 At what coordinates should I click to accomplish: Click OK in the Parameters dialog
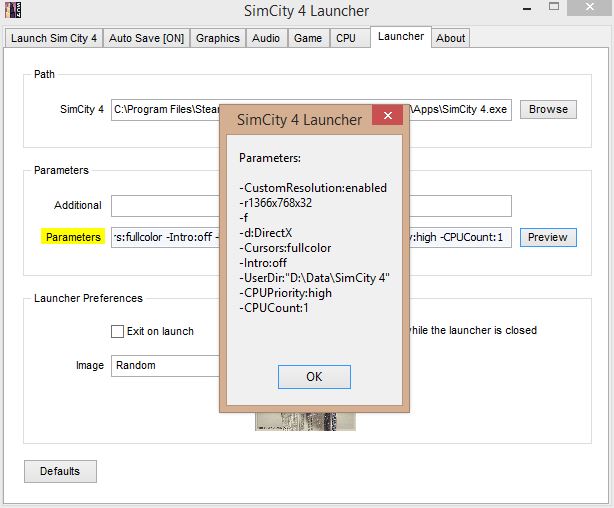(x=314, y=377)
